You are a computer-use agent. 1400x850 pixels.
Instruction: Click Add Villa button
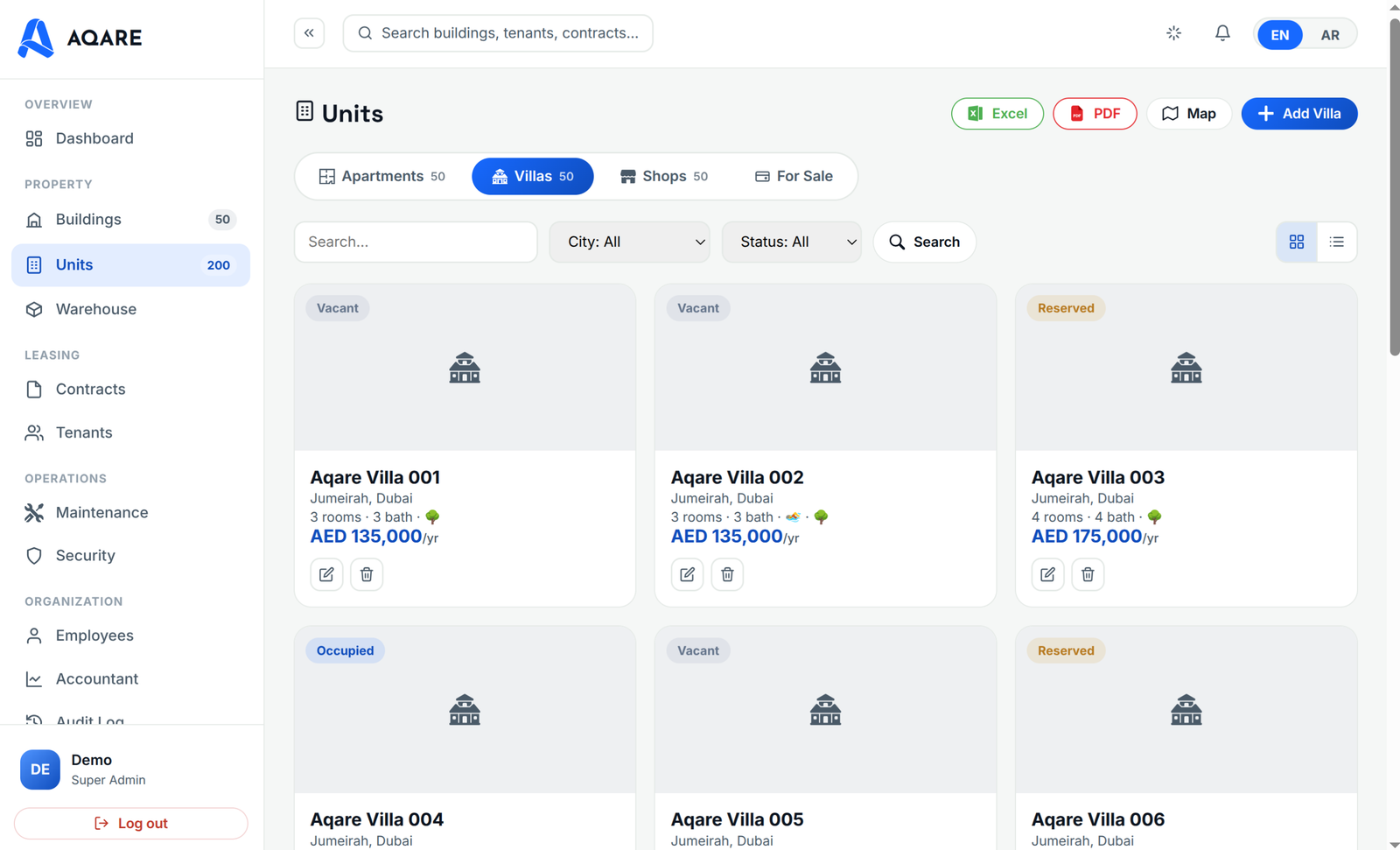[1299, 114]
